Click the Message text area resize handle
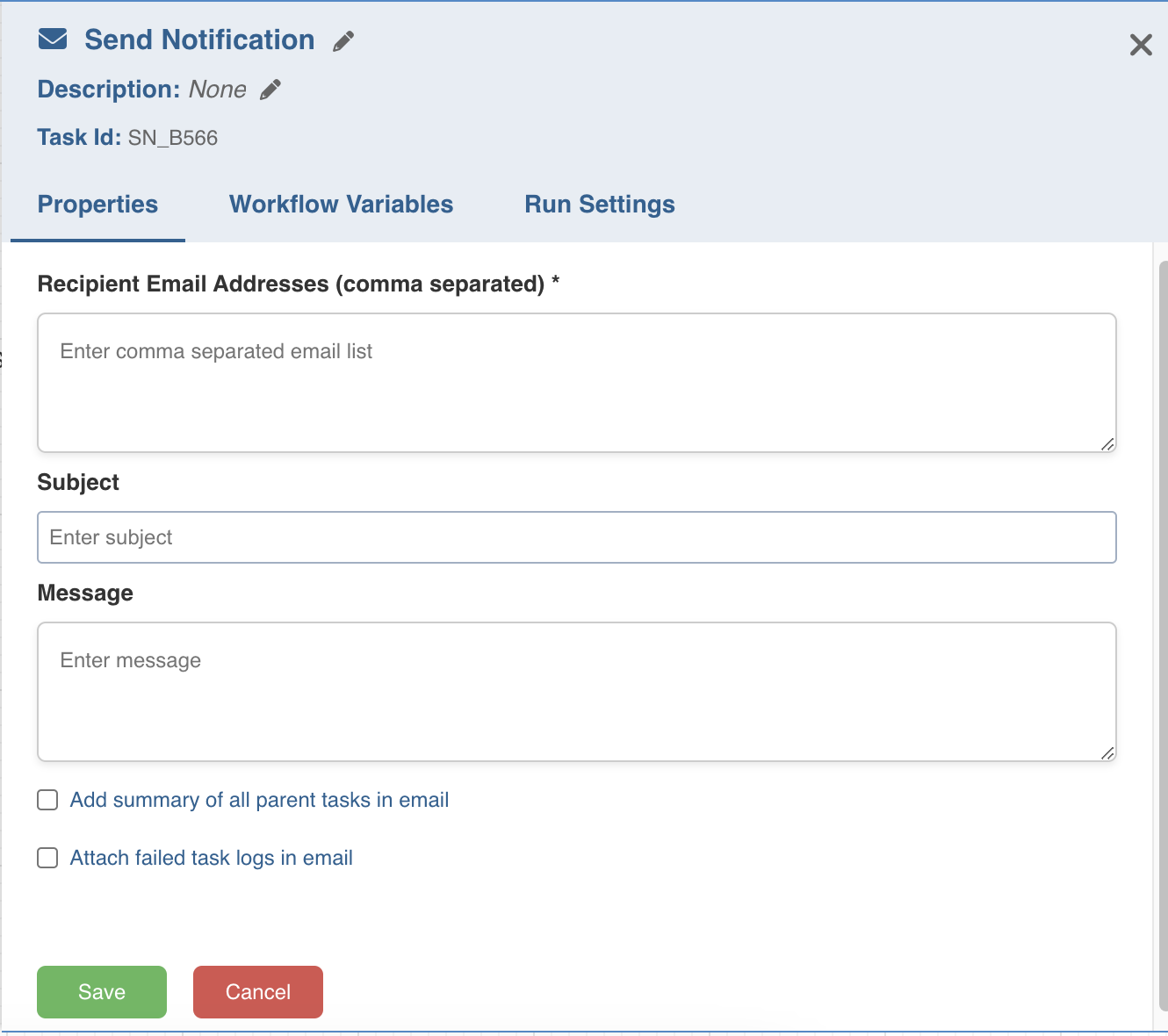Image resolution: width=1168 pixels, height=1036 pixels. [1107, 753]
